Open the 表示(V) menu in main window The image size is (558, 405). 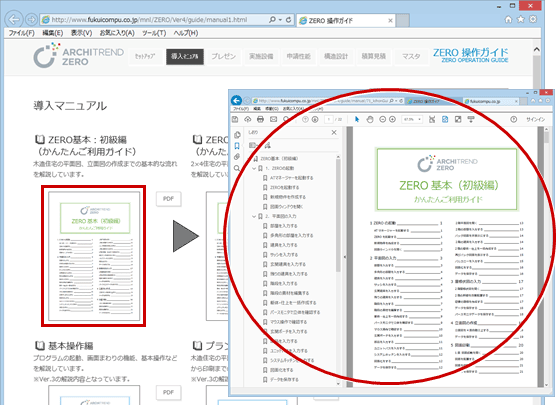pyautogui.click(x=81, y=33)
